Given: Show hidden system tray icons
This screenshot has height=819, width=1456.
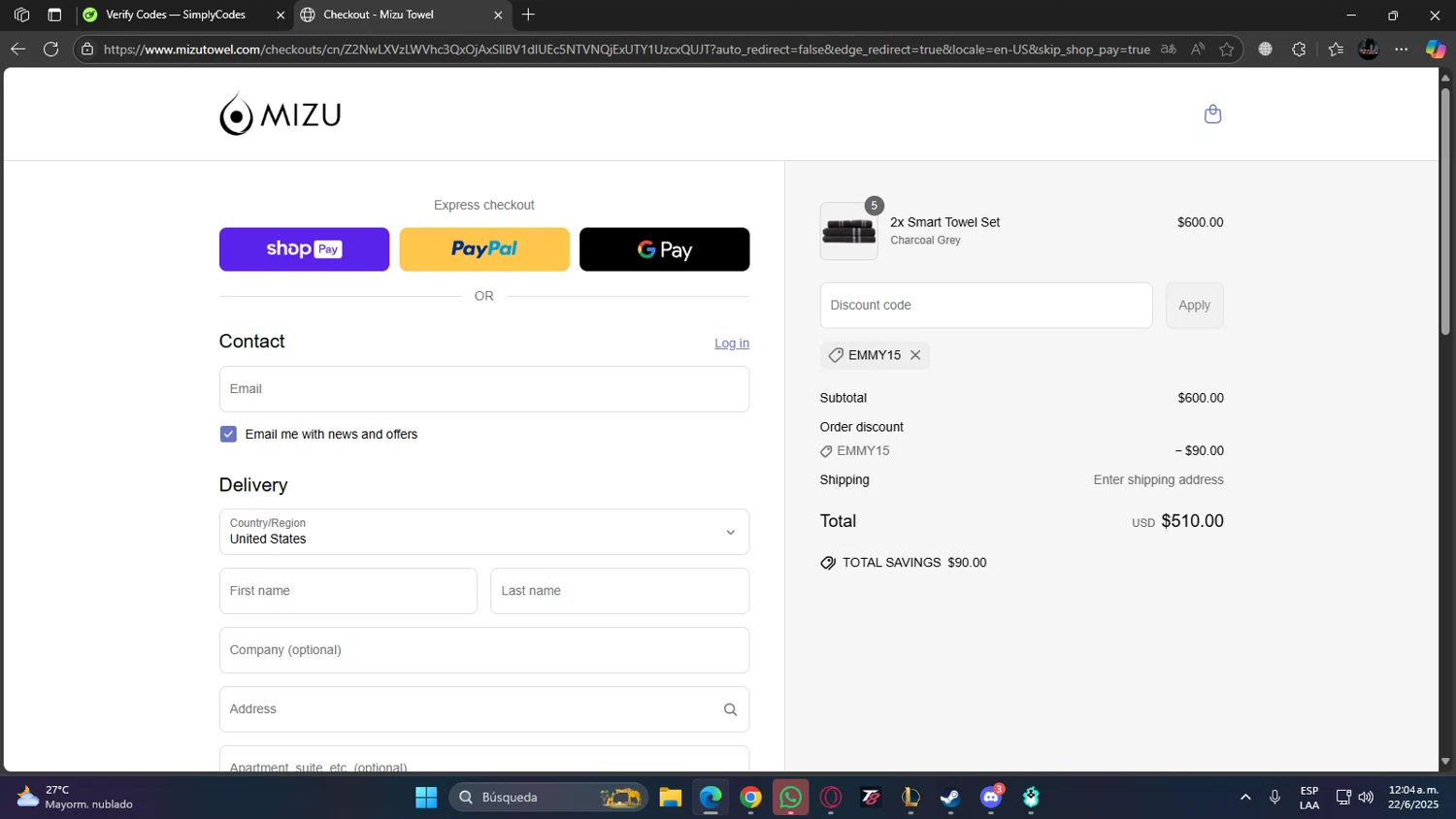Looking at the screenshot, I should pos(1245,798).
